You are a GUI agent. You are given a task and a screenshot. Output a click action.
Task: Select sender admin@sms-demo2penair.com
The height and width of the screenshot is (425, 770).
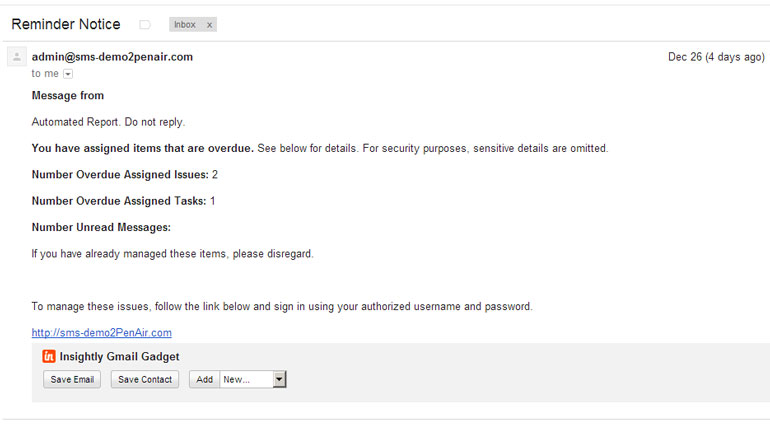112,57
